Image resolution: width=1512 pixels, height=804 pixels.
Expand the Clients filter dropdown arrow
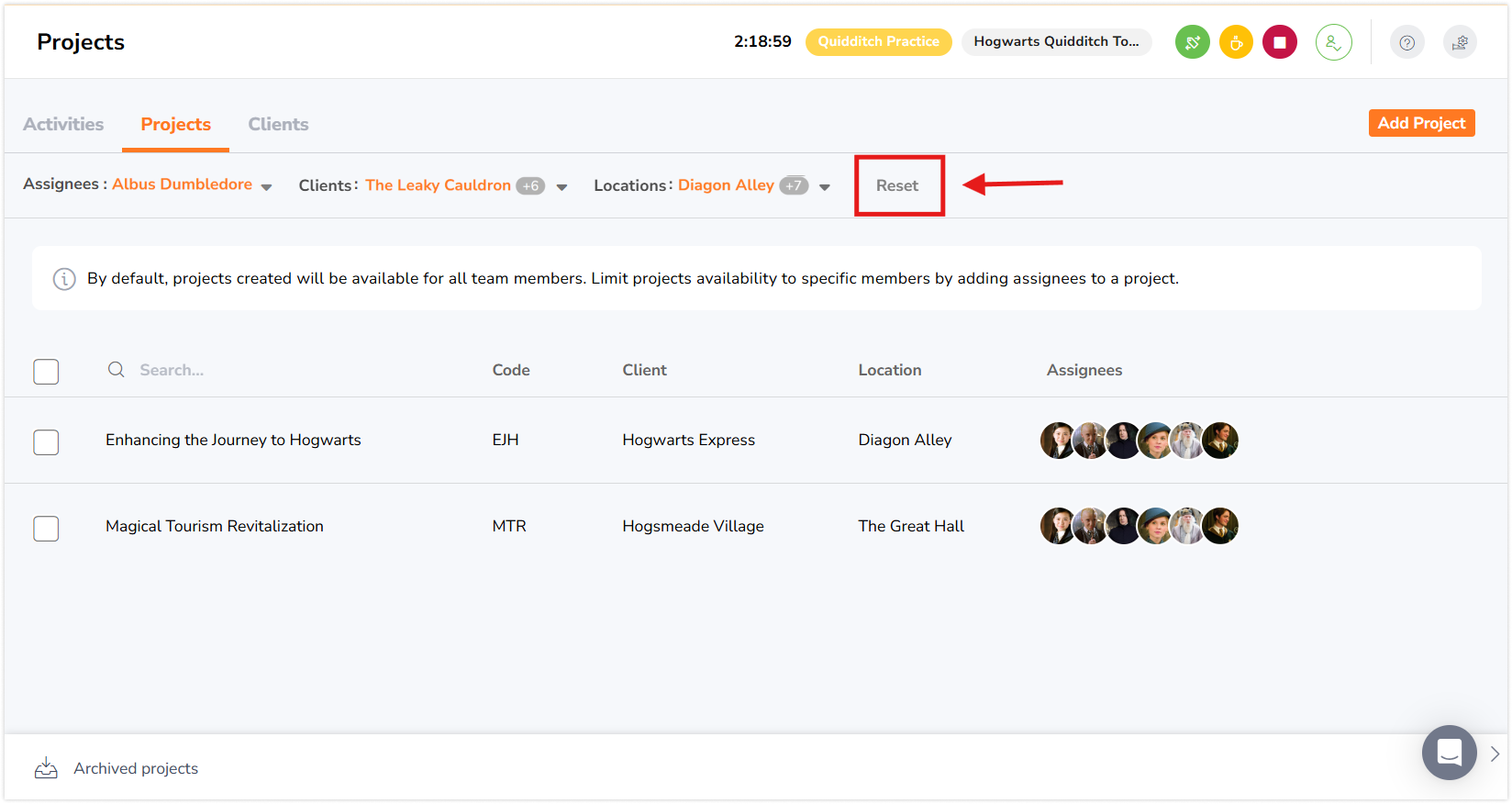[561, 187]
